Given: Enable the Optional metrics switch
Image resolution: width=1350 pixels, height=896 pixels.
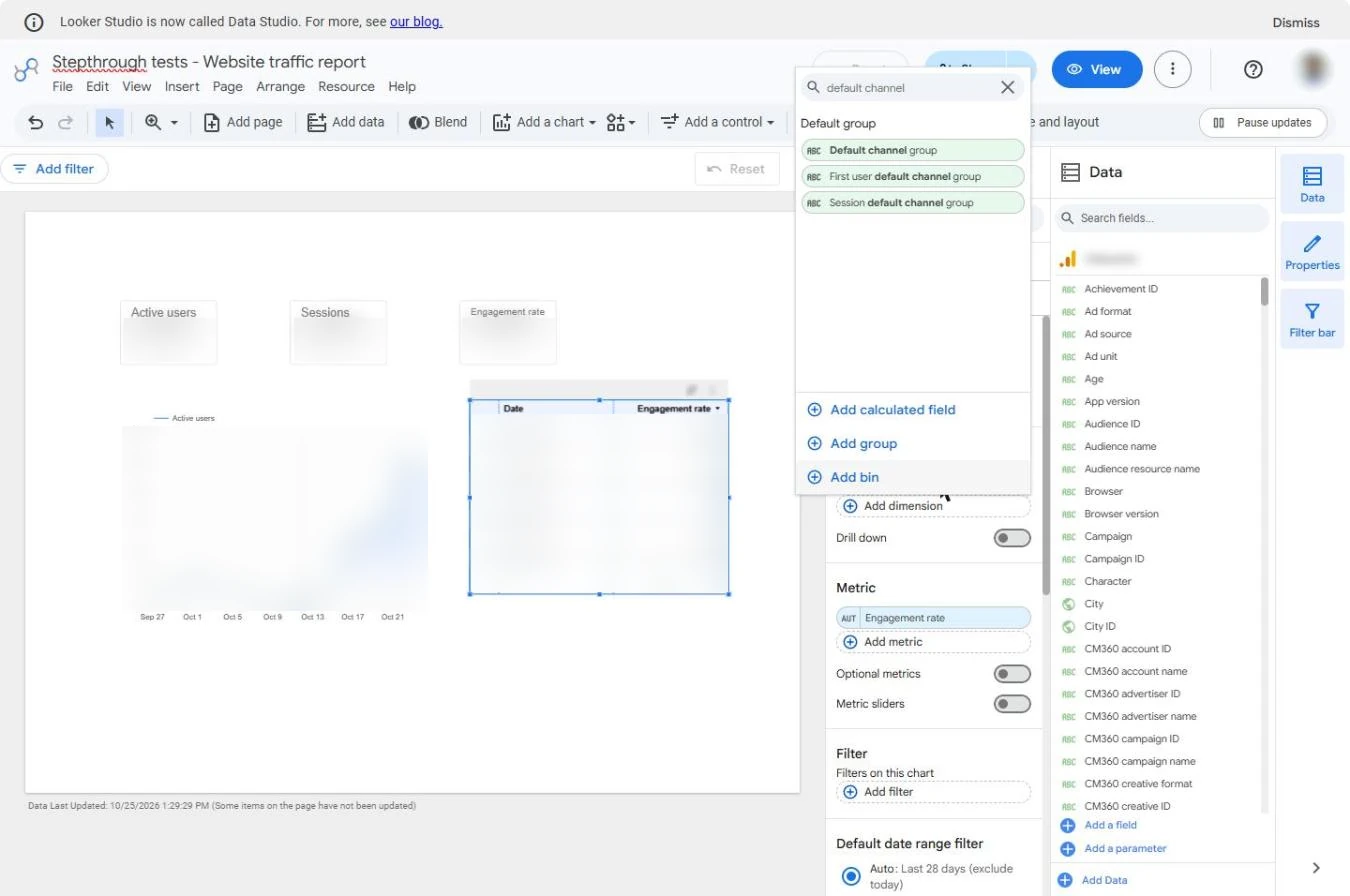Looking at the screenshot, I should click(x=1012, y=674).
